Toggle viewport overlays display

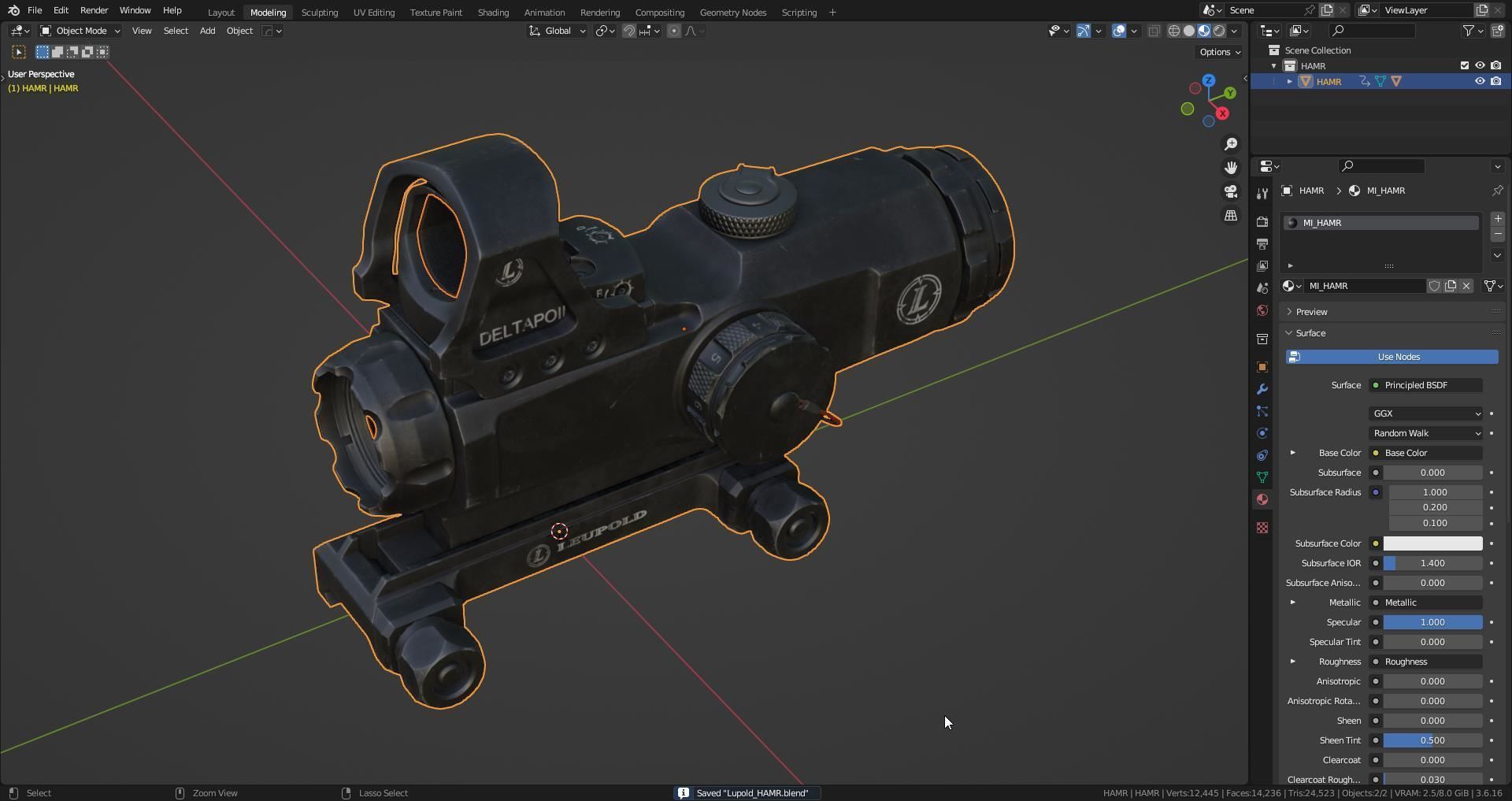[1119, 31]
